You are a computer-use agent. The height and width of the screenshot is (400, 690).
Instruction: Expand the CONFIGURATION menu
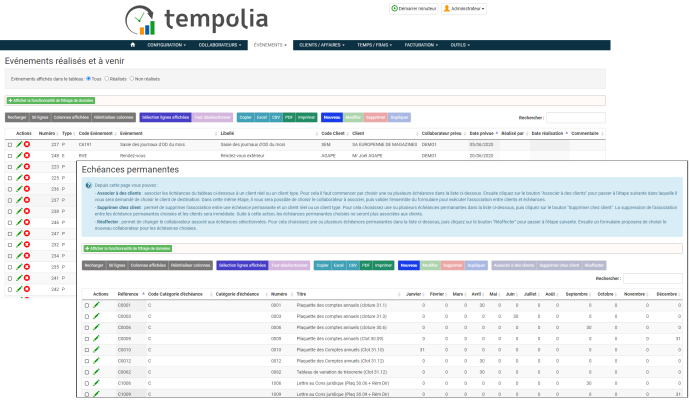point(167,45)
